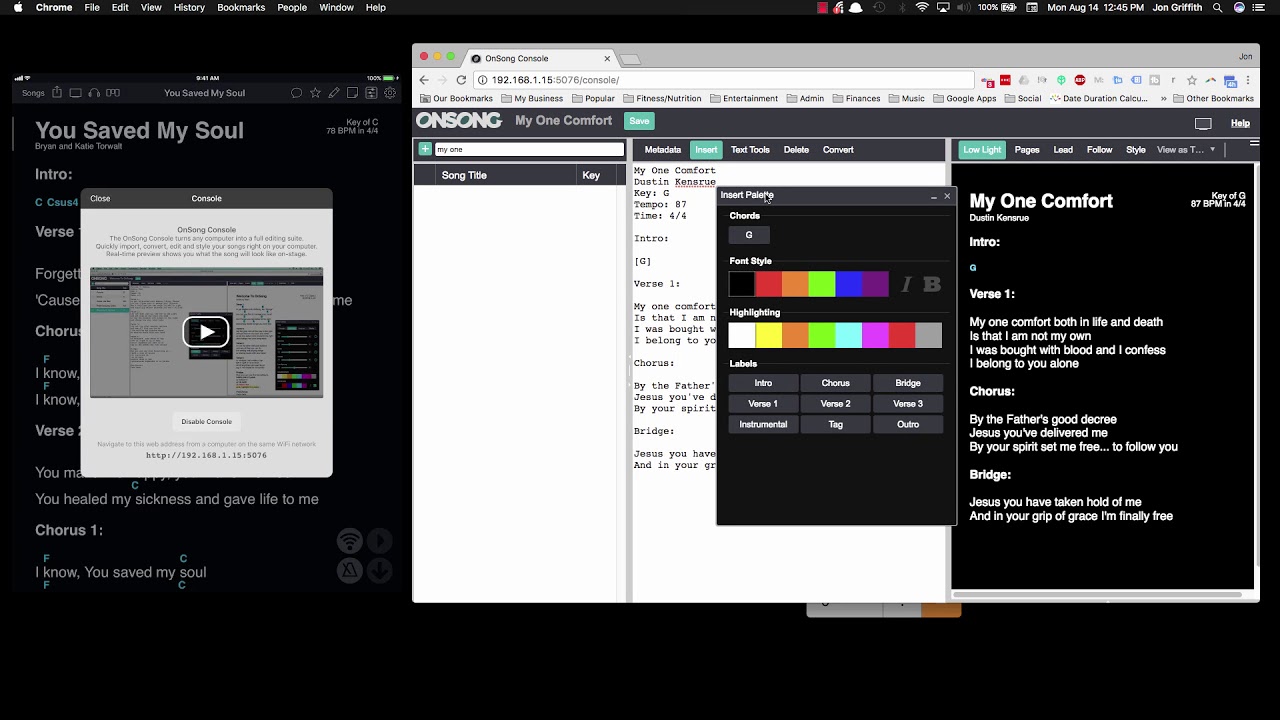This screenshot has width=1280, height=720.
Task: Bookmark this page with the star icon
Action: click(x=1191, y=80)
